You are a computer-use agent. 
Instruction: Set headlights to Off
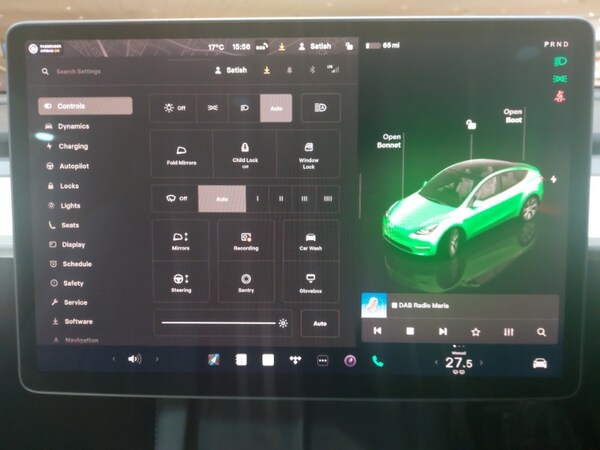[174, 108]
